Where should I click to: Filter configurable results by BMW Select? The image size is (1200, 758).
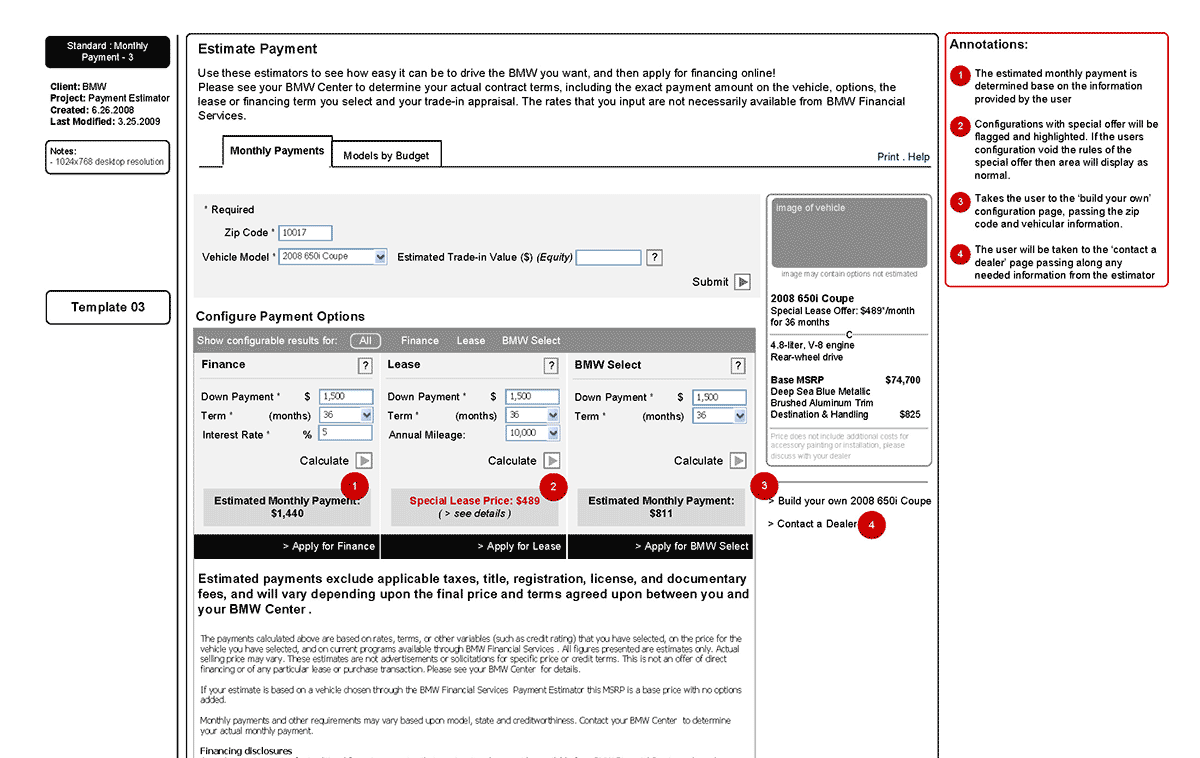(x=531, y=341)
